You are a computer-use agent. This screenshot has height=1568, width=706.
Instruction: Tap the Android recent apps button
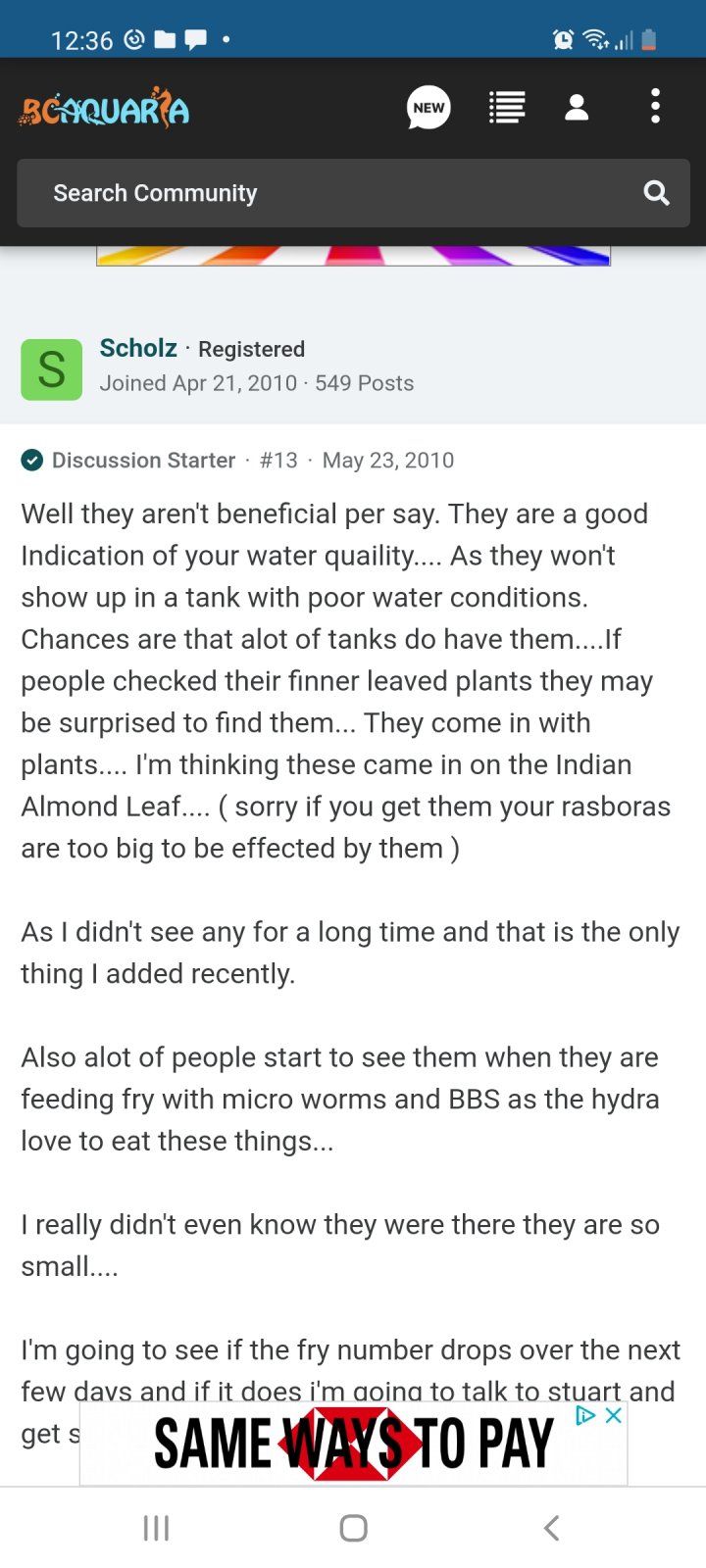(156, 1528)
